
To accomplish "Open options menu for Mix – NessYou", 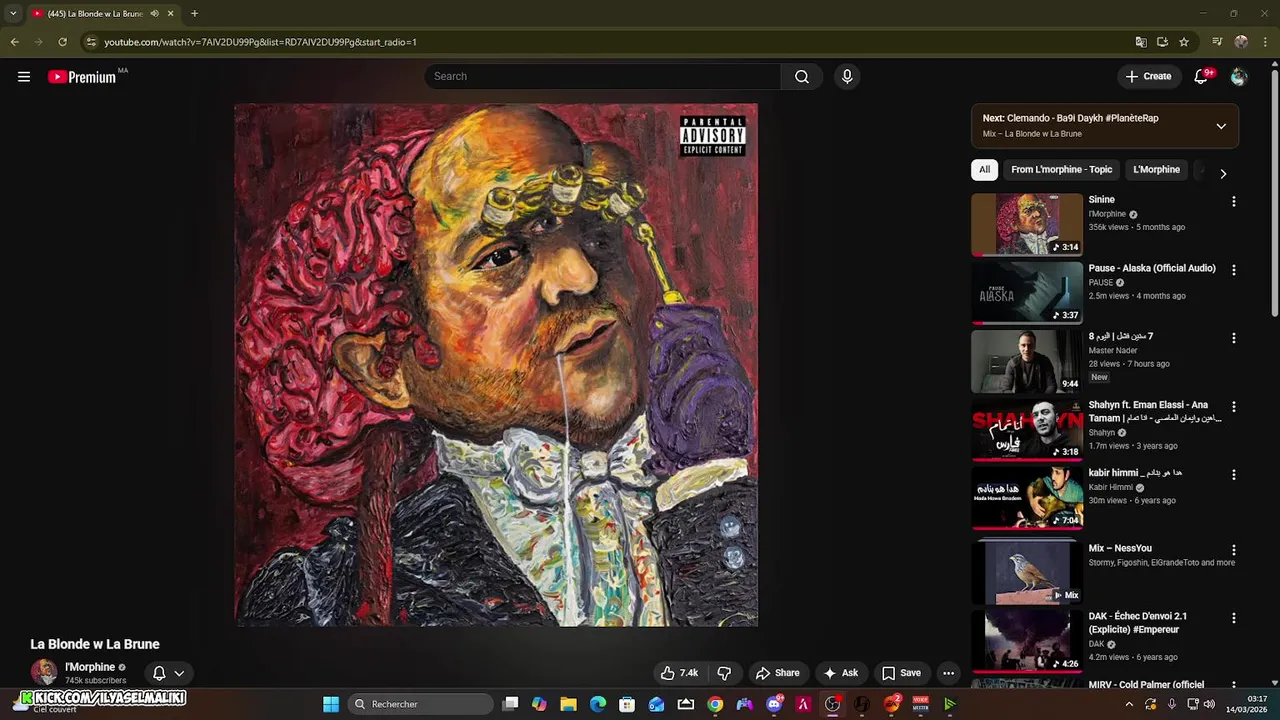I will pos(1233,550).
